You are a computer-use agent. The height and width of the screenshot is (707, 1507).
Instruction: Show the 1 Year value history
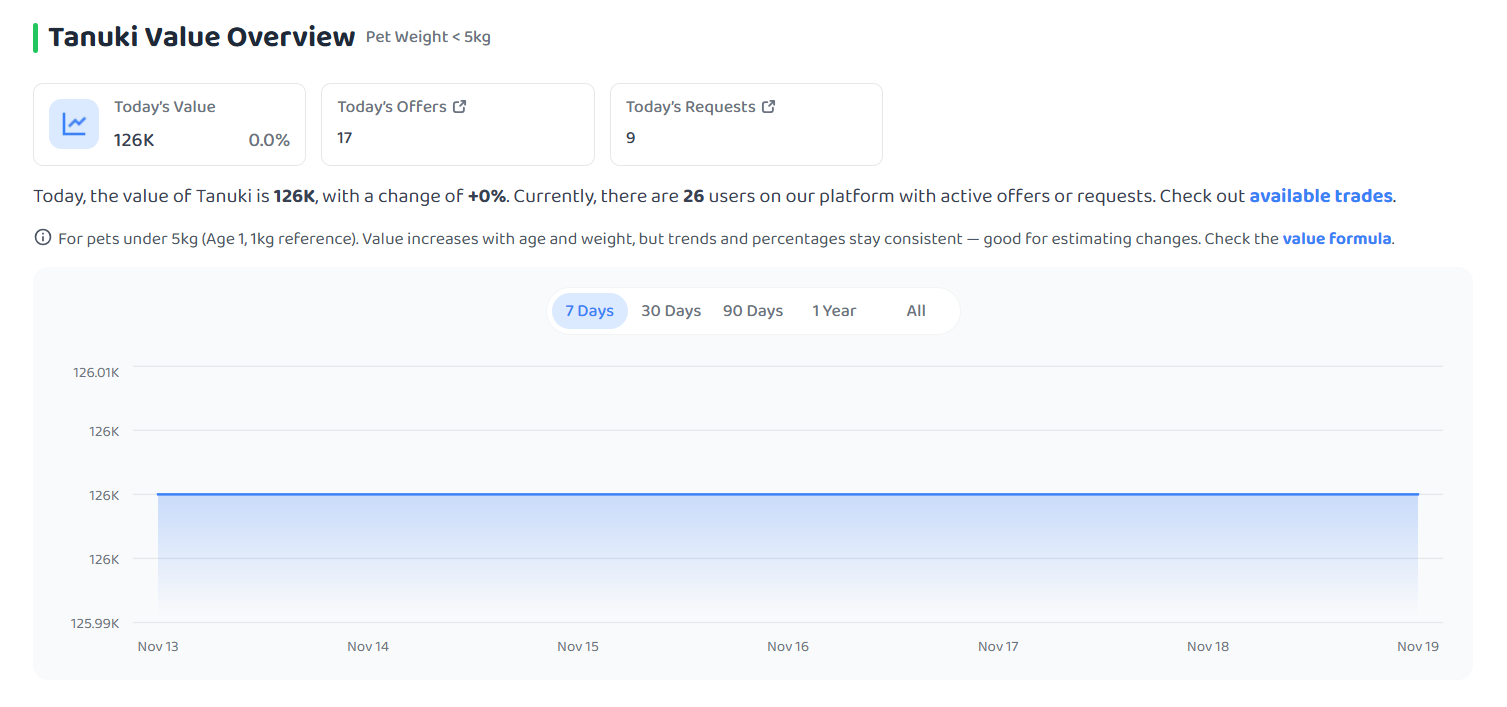[x=834, y=311]
